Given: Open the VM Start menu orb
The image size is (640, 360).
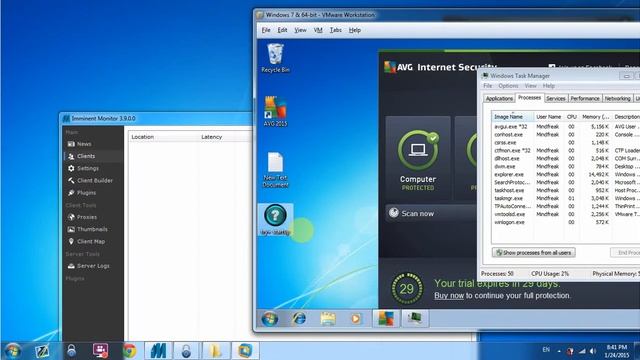Looking at the screenshot, I should (x=269, y=319).
